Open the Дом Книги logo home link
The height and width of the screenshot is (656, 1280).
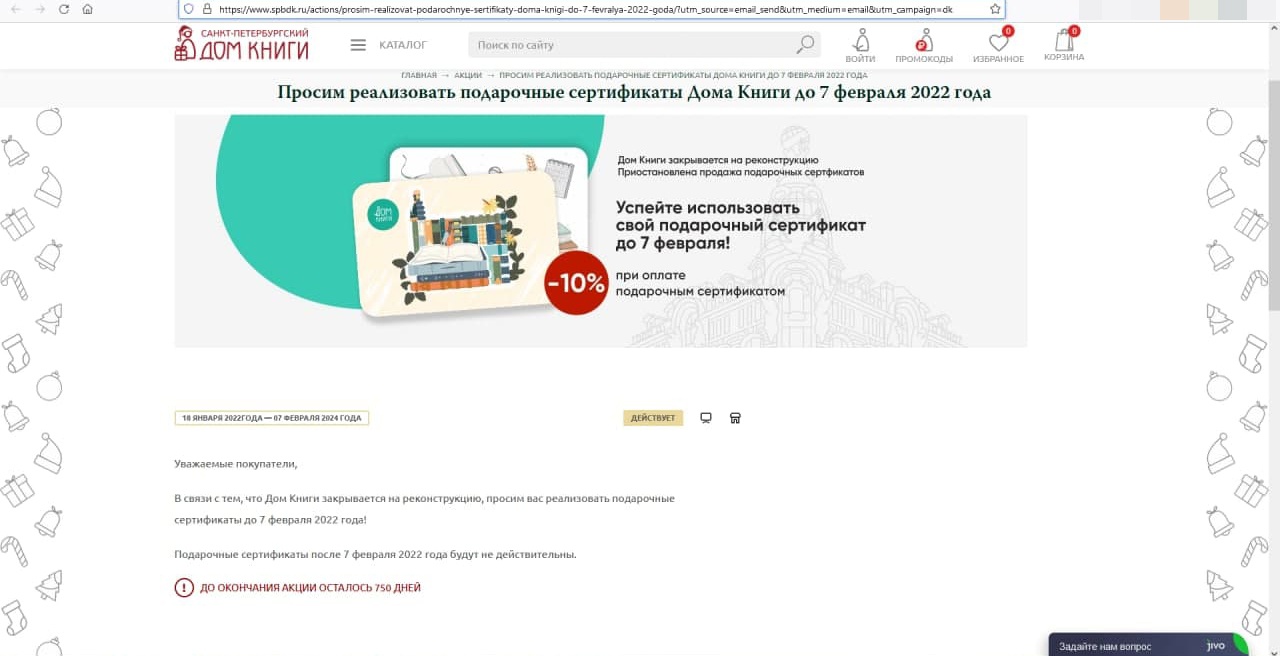[x=241, y=44]
